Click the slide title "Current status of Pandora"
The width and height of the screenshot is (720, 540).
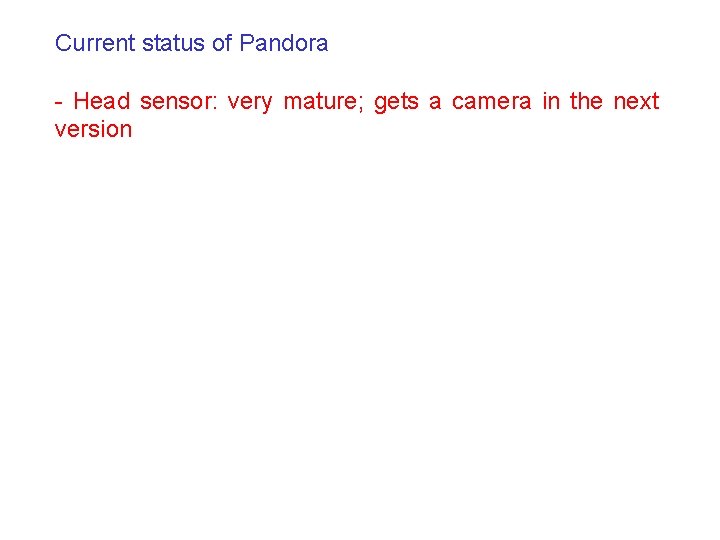click(x=191, y=44)
